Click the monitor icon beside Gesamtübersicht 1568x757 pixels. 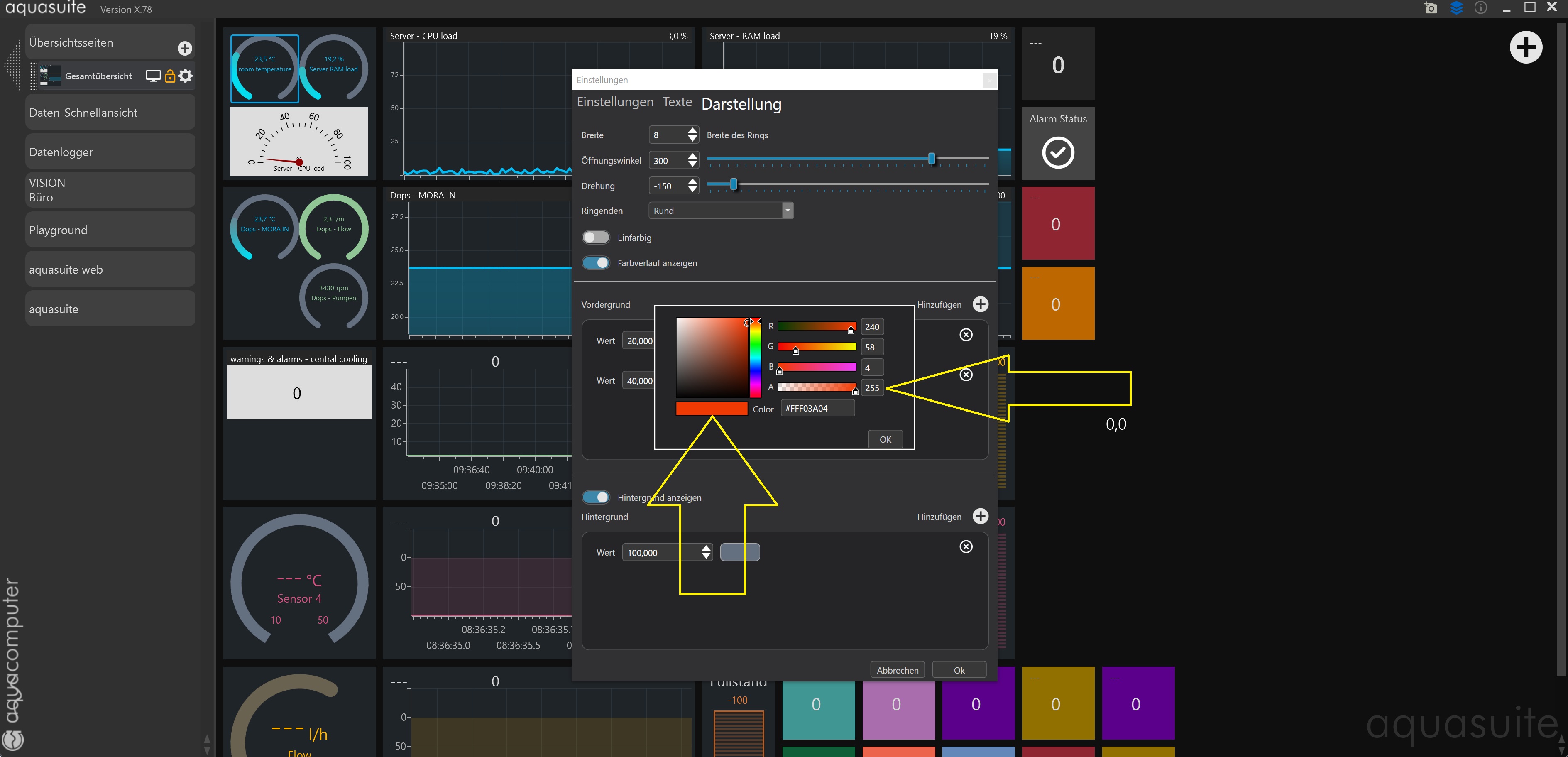[x=153, y=76]
